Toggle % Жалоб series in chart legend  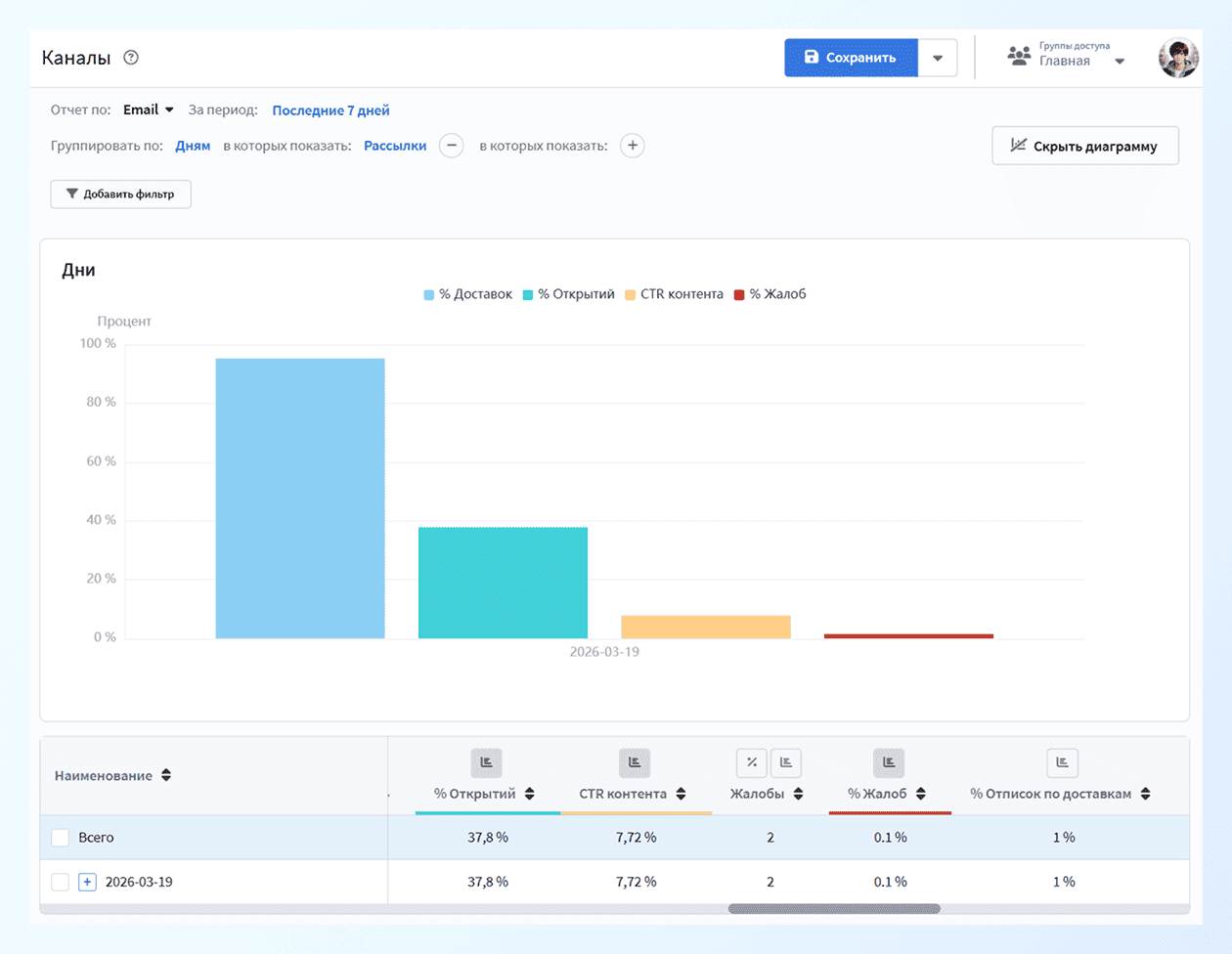coord(770,294)
